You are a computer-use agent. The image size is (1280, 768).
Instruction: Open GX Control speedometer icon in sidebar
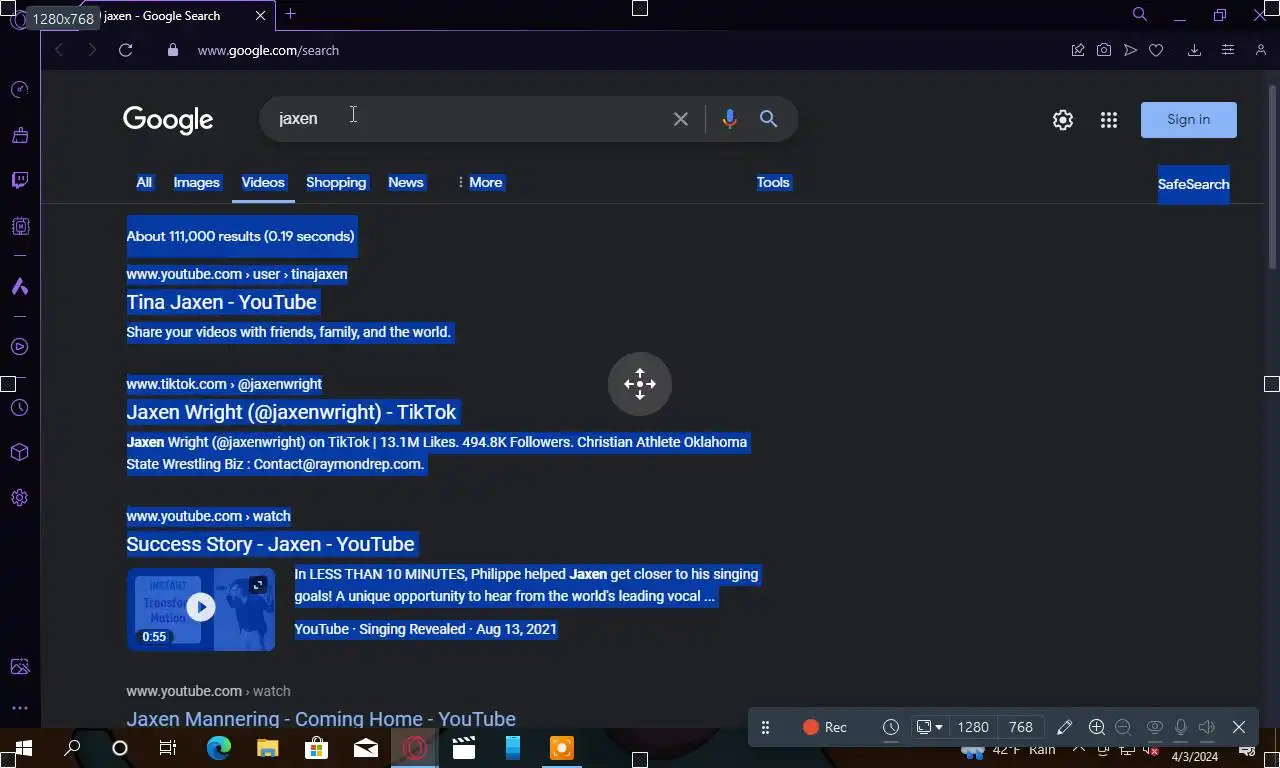(19, 90)
